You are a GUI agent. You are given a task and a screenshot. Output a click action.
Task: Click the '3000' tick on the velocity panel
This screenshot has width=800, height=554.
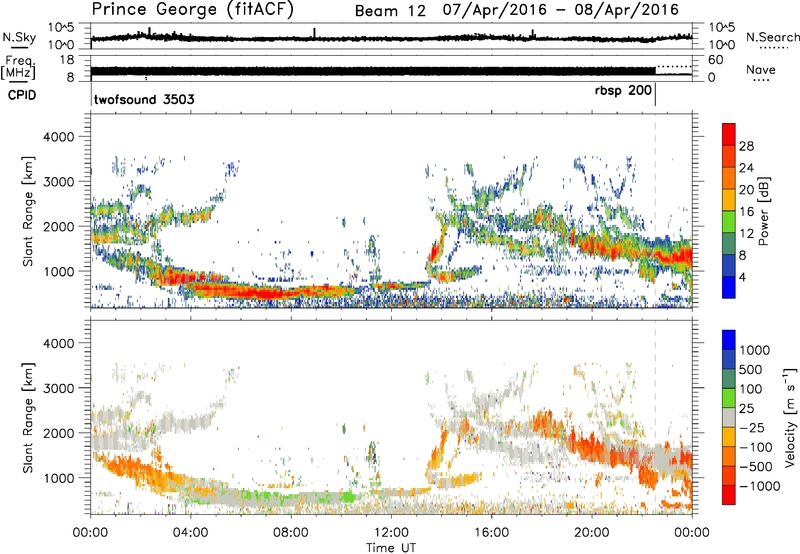click(x=58, y=388)
